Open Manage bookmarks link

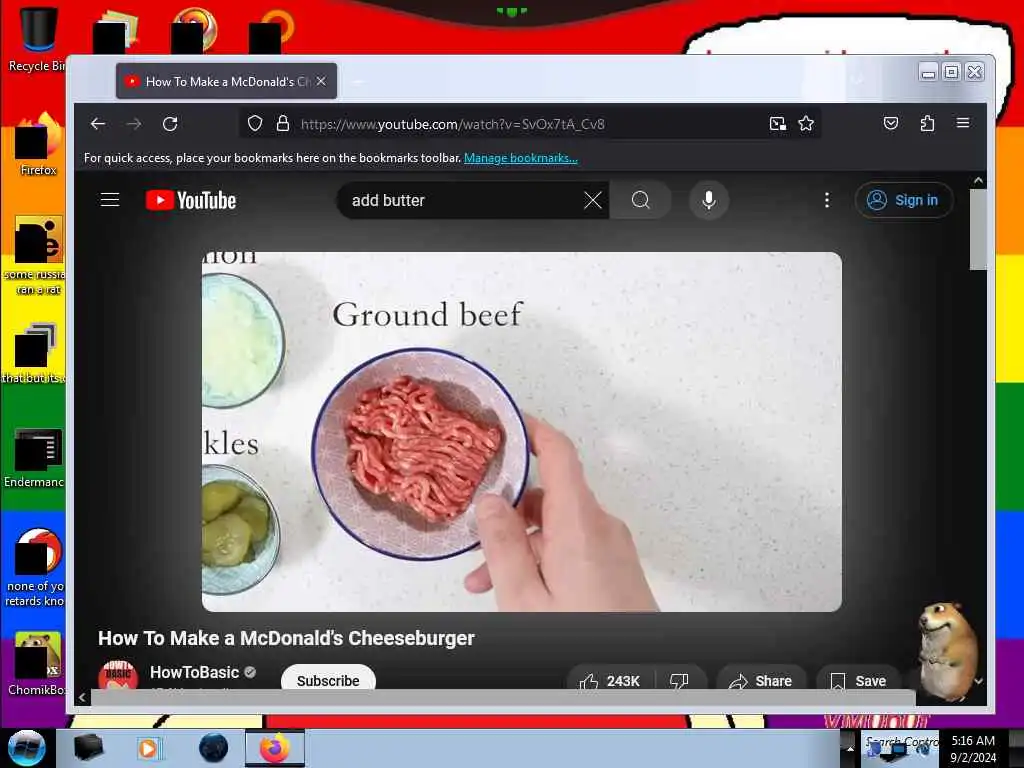point(520,157)
